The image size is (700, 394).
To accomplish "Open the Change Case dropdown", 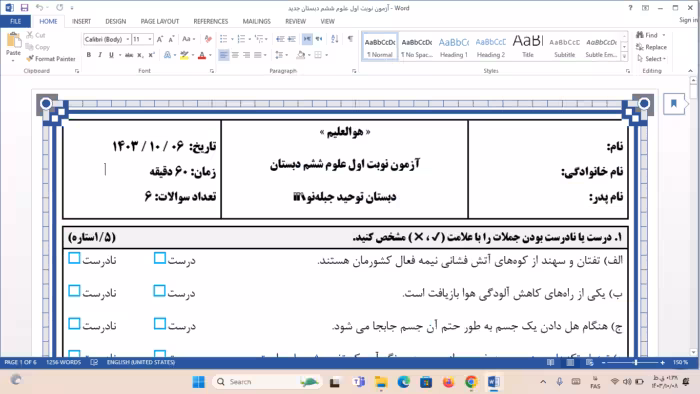I will pyautogui.click(x=189, y=39).
